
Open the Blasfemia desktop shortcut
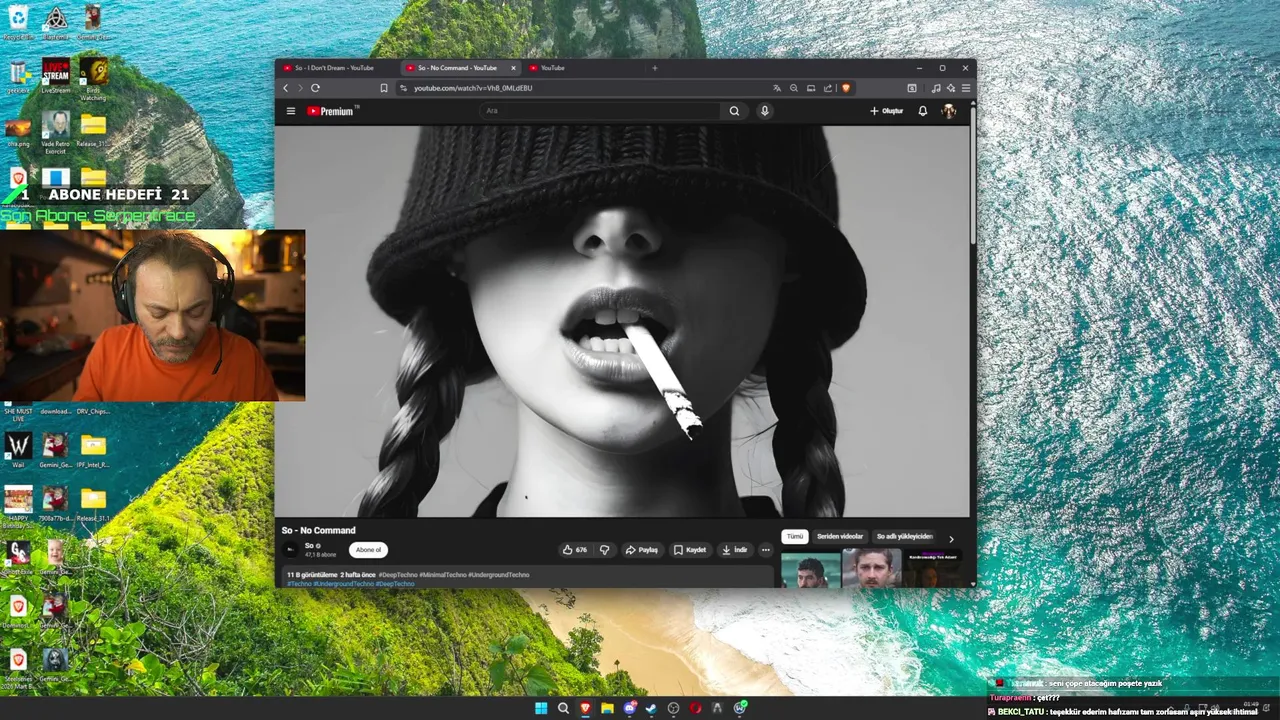[x=55, y=22]
